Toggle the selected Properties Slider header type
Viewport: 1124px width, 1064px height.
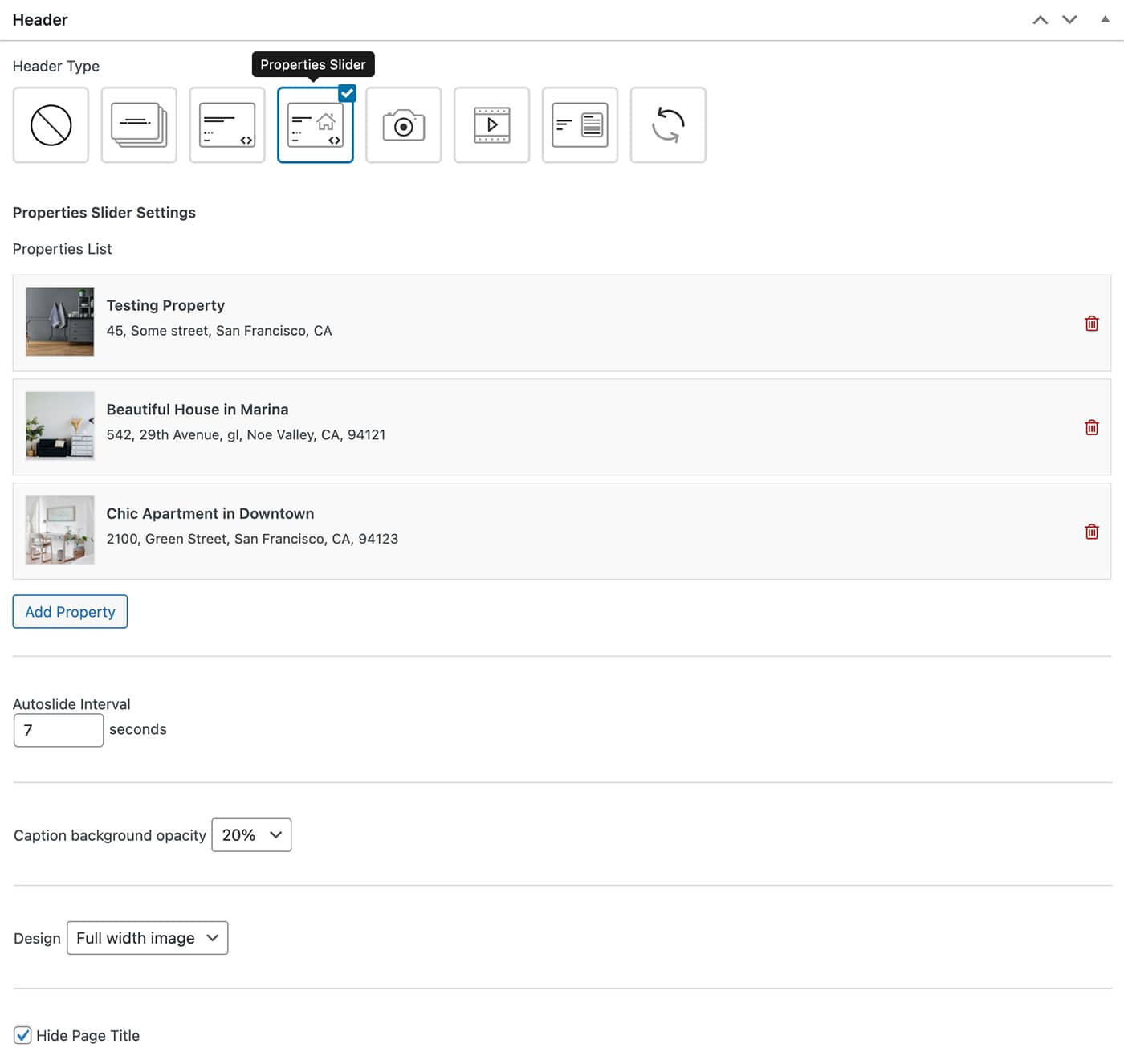(x=316, y=125)
